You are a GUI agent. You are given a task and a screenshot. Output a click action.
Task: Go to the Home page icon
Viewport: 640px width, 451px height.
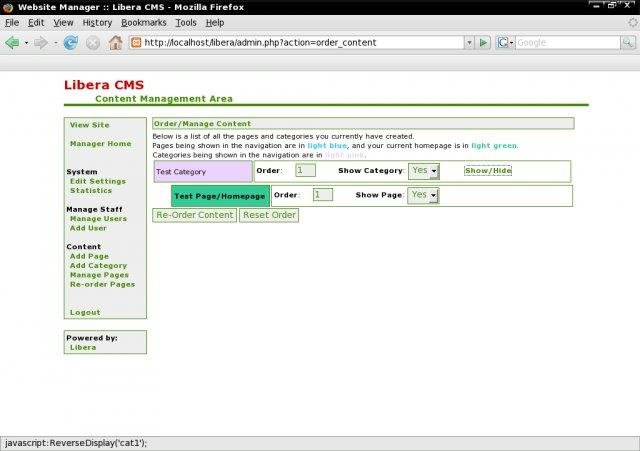(x=115, y=42)
